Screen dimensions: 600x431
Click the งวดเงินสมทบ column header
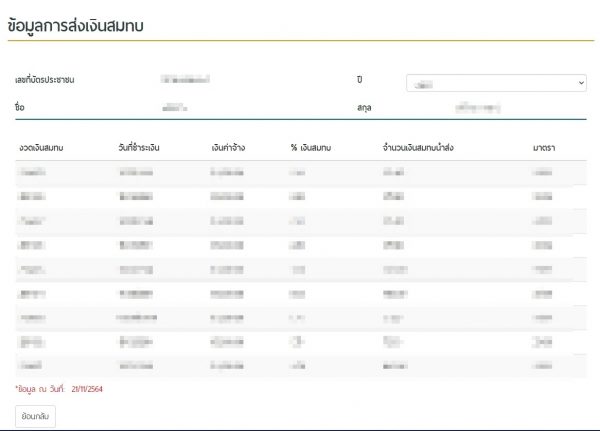(x=41, y=148)
